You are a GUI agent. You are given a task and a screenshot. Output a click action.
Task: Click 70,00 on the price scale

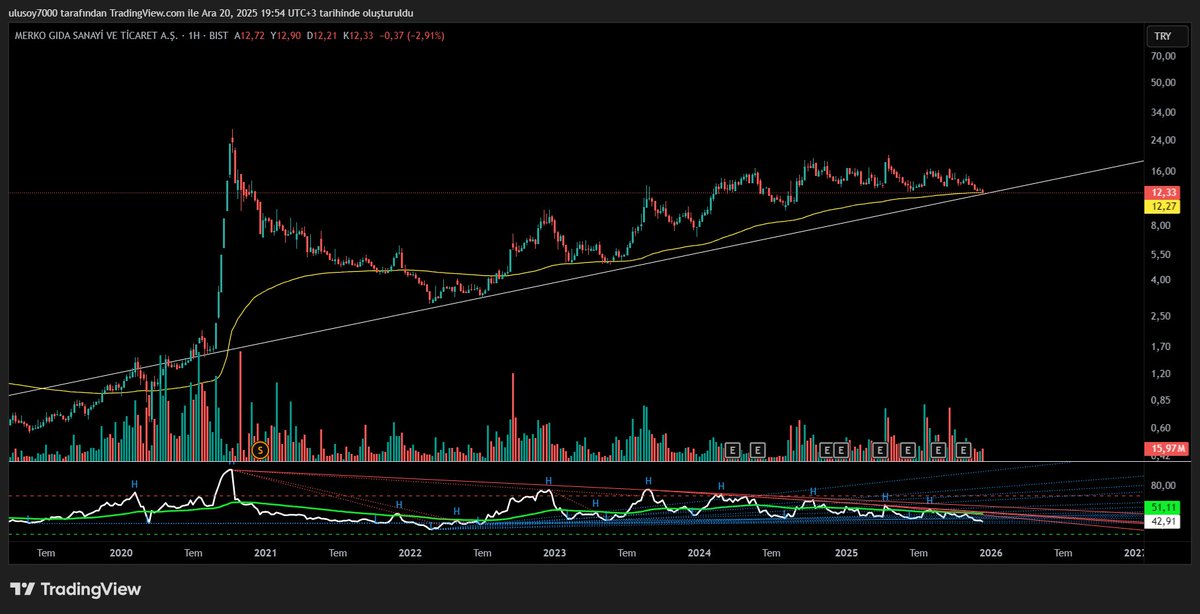[x=1163, y=59]
